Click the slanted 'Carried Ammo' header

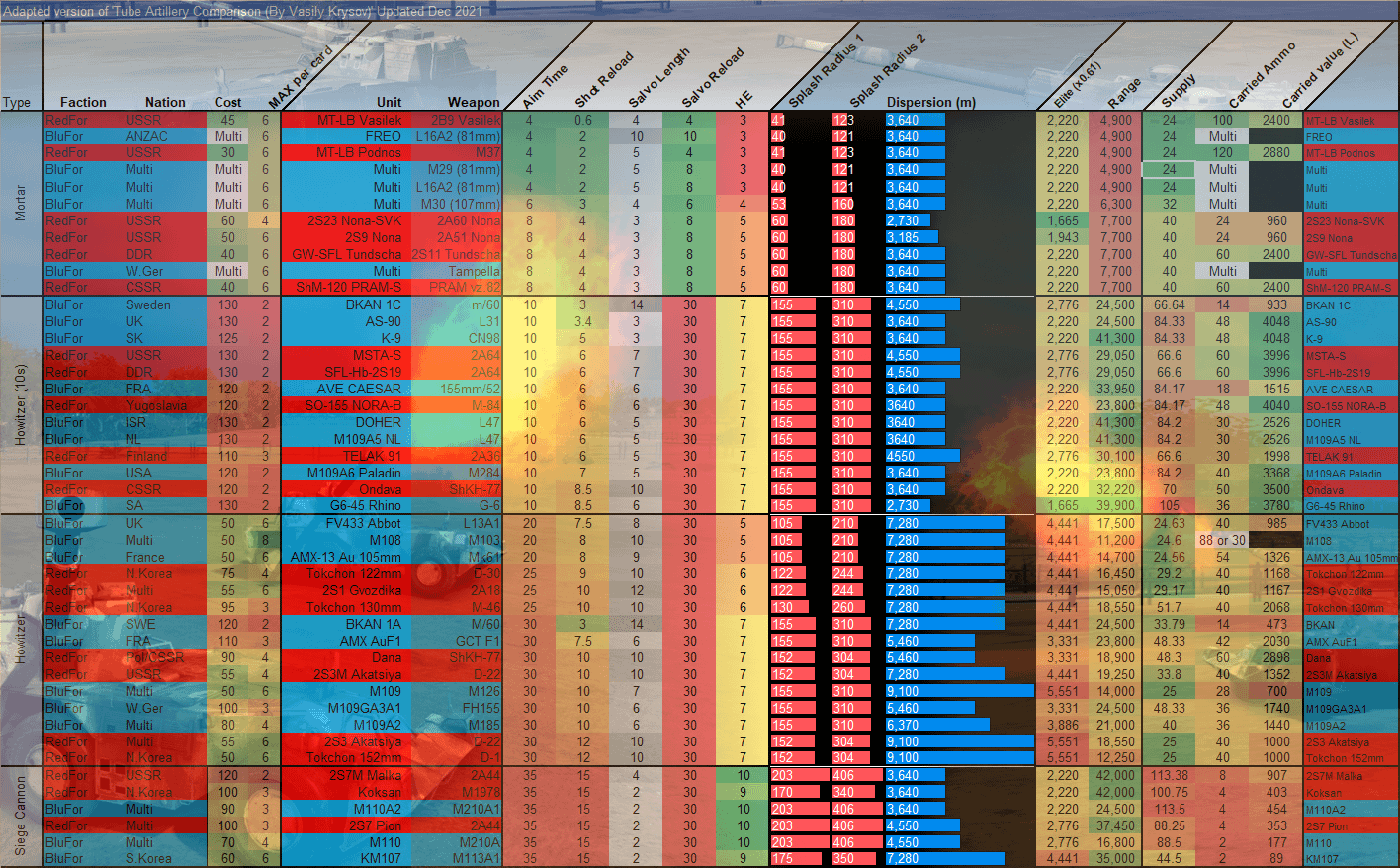tap(1262, 75)
